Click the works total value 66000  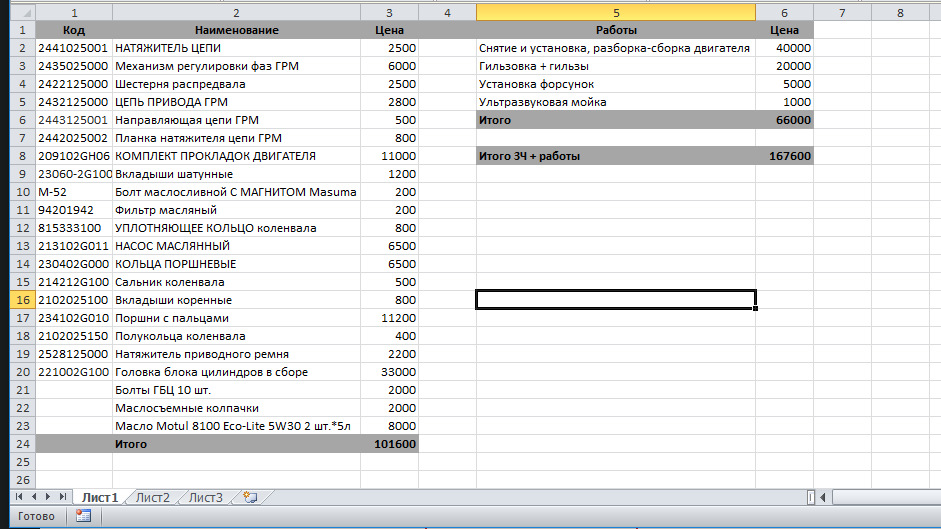click(x=784, y=120)
